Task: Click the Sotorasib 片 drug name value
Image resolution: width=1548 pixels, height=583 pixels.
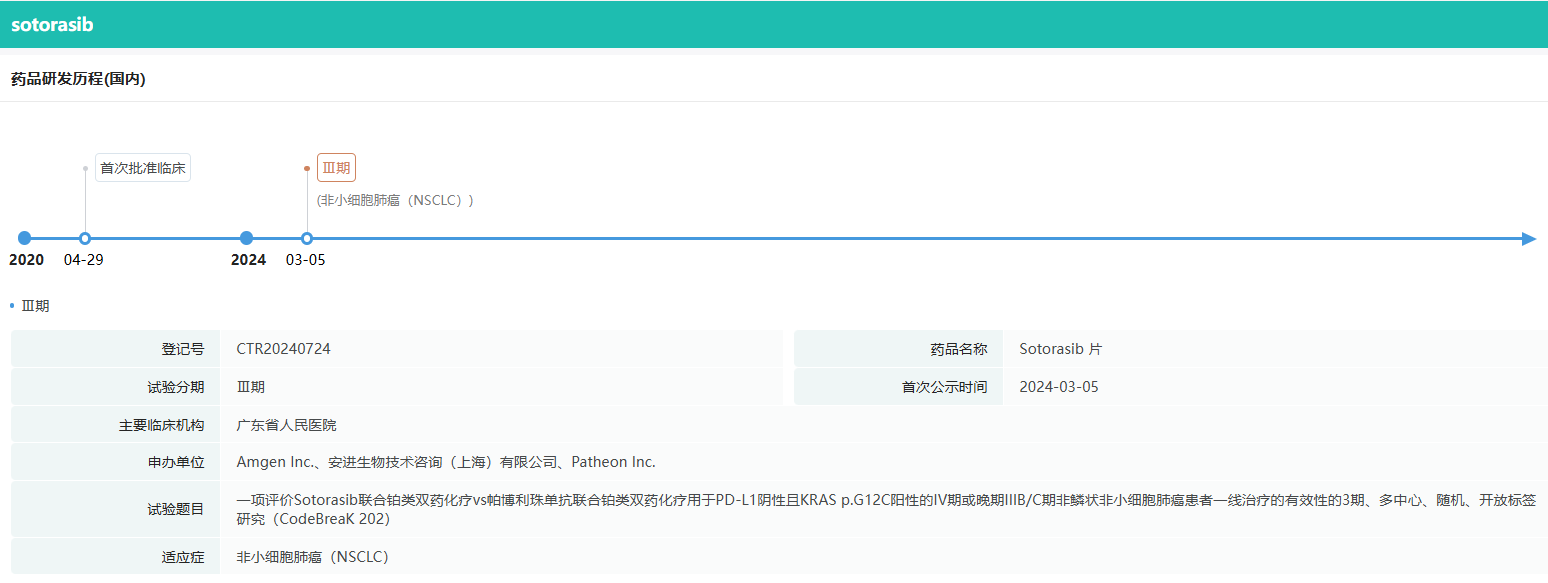Action: coord(1060,349)
